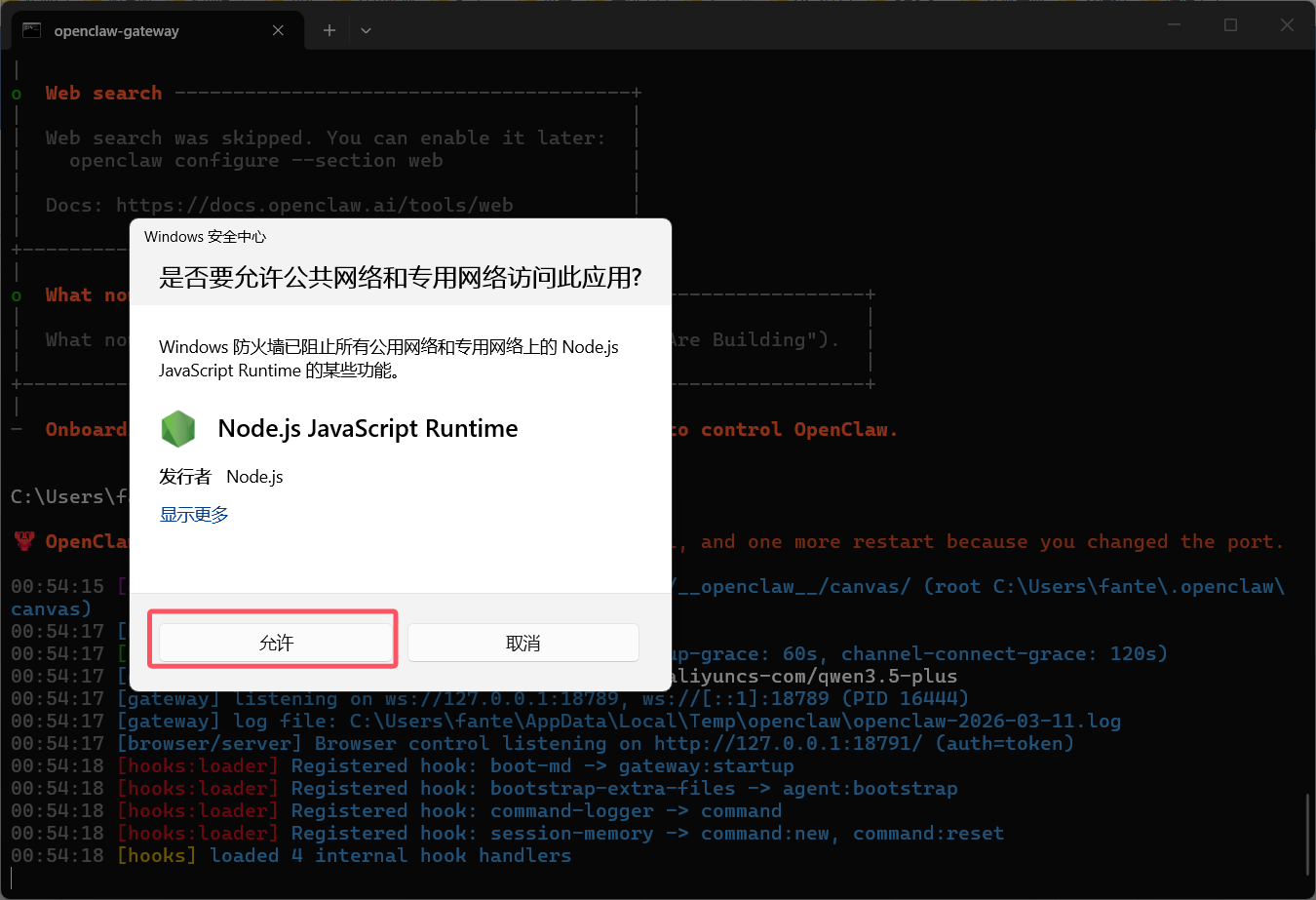Viewport: 1316px width, 900px height.
Task: Click the 取消 (Cancel) button
Action: (523, 643)
